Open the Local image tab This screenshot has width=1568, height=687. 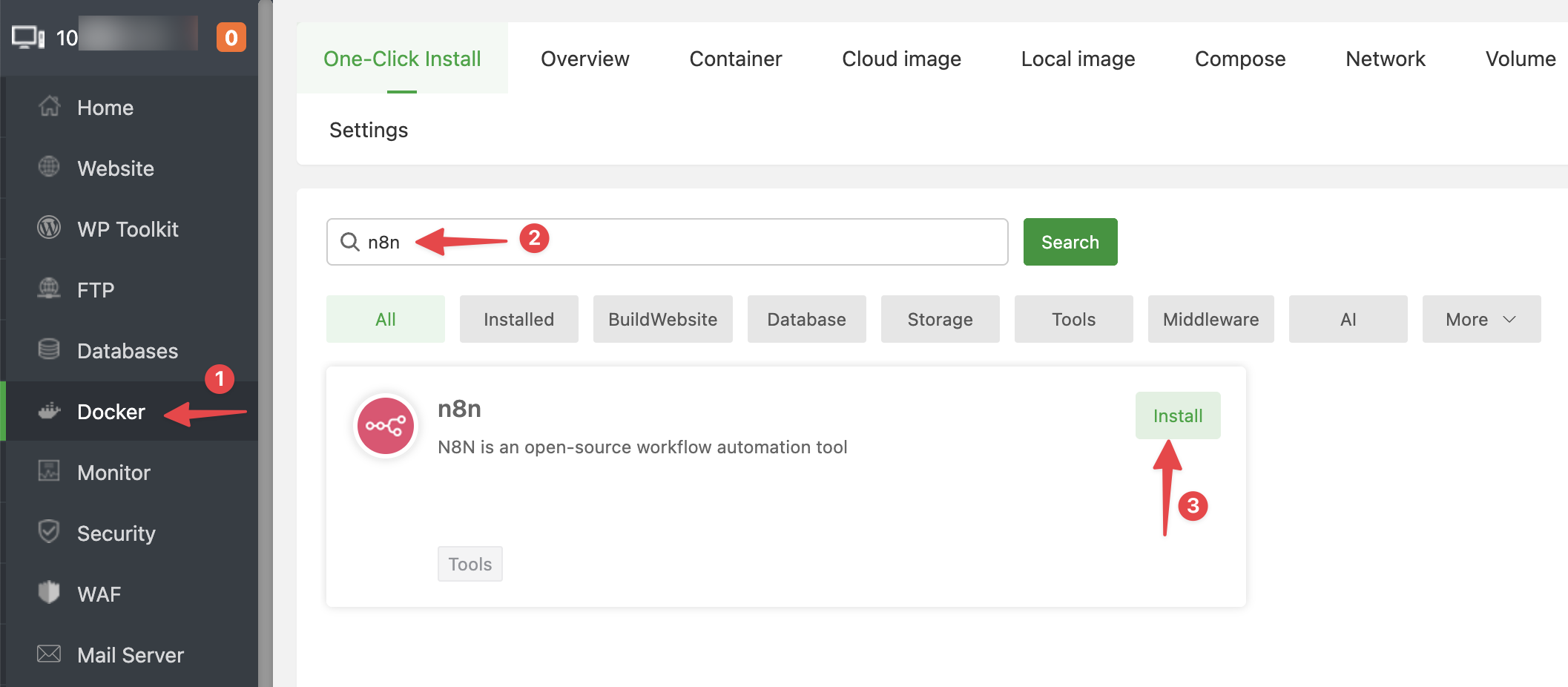pyautogui.click(x=1078, y=59)
